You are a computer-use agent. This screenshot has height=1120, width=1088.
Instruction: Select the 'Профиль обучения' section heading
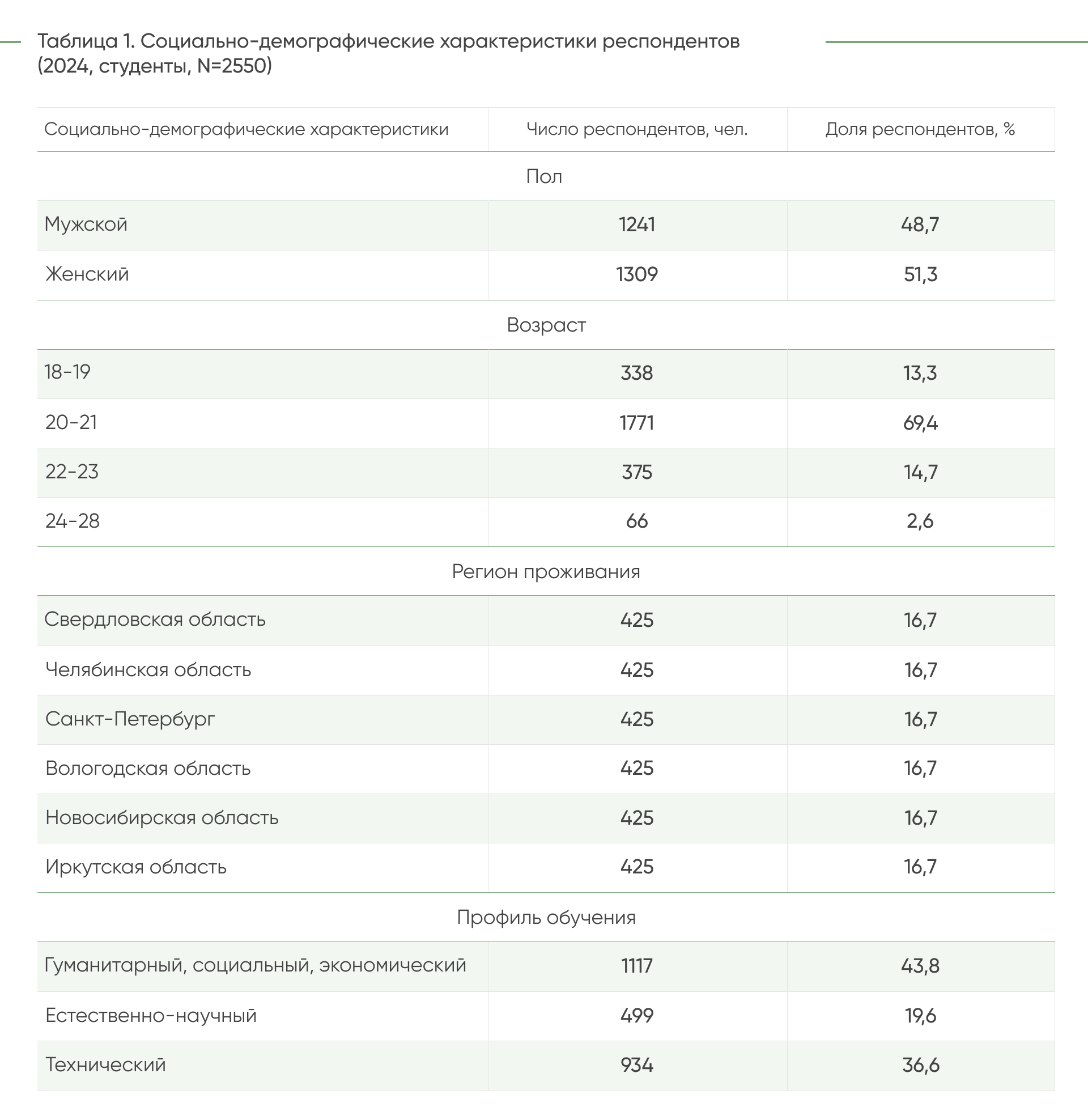tap(546, 918)
